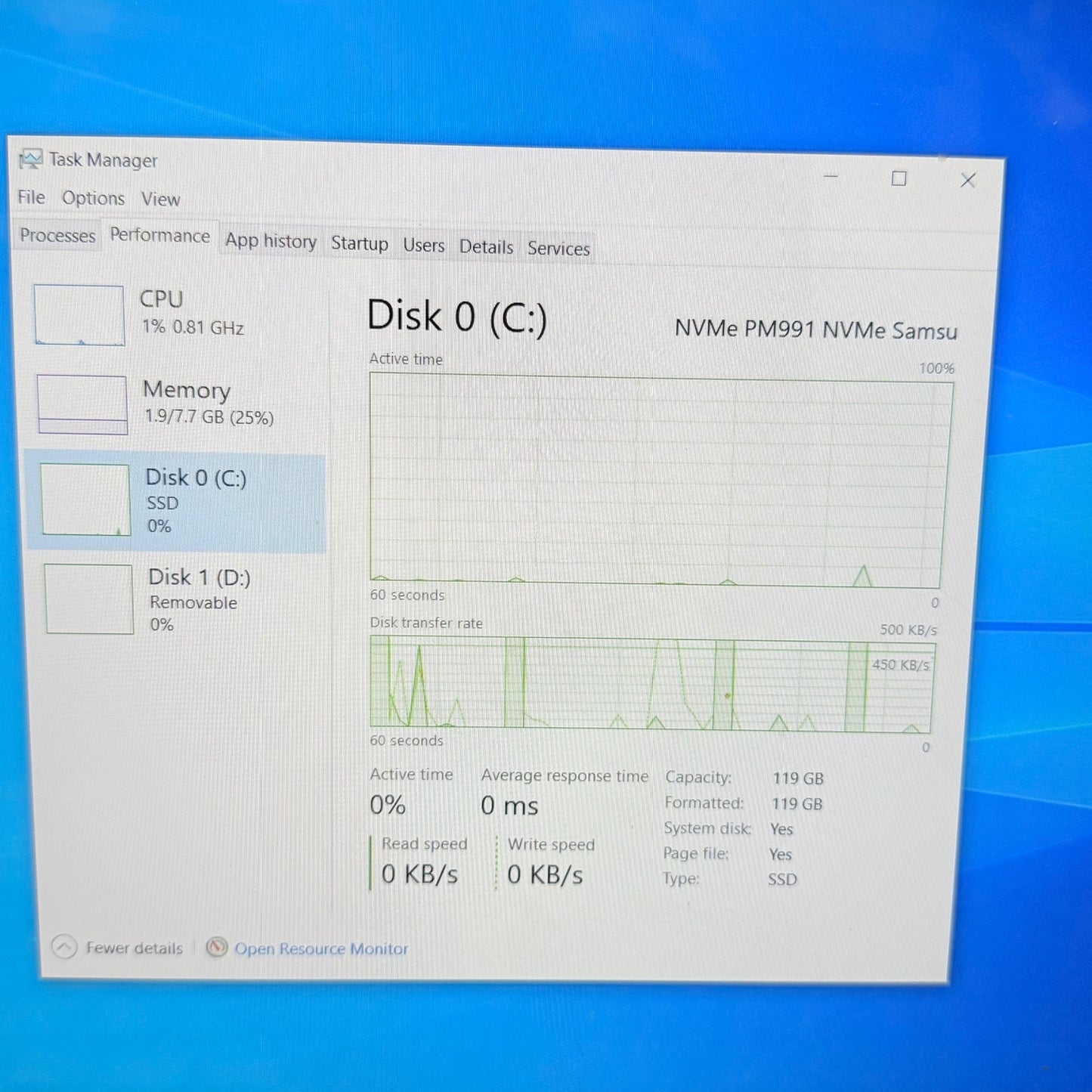Viewport: 1092px width, 1092px height.
Task: Open the Options menu
Action: coord(93,198)
